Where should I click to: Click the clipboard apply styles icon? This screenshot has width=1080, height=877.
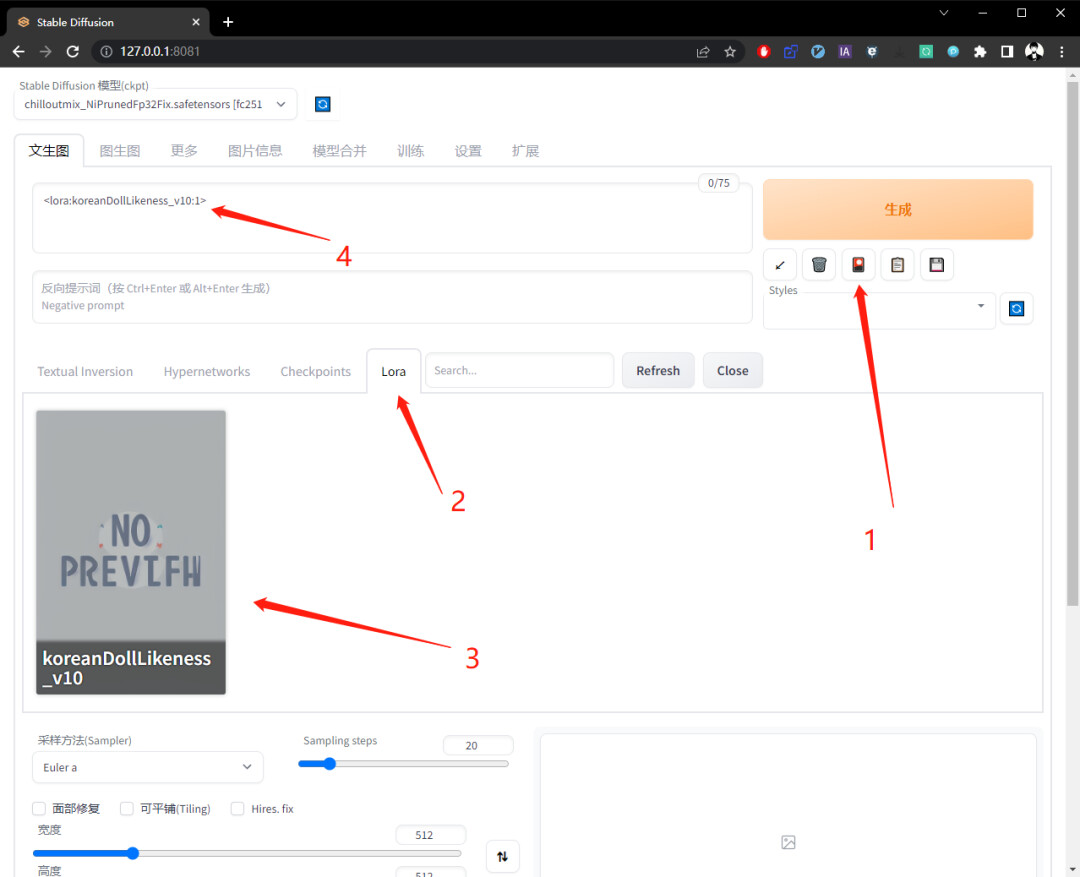[897, 265]
